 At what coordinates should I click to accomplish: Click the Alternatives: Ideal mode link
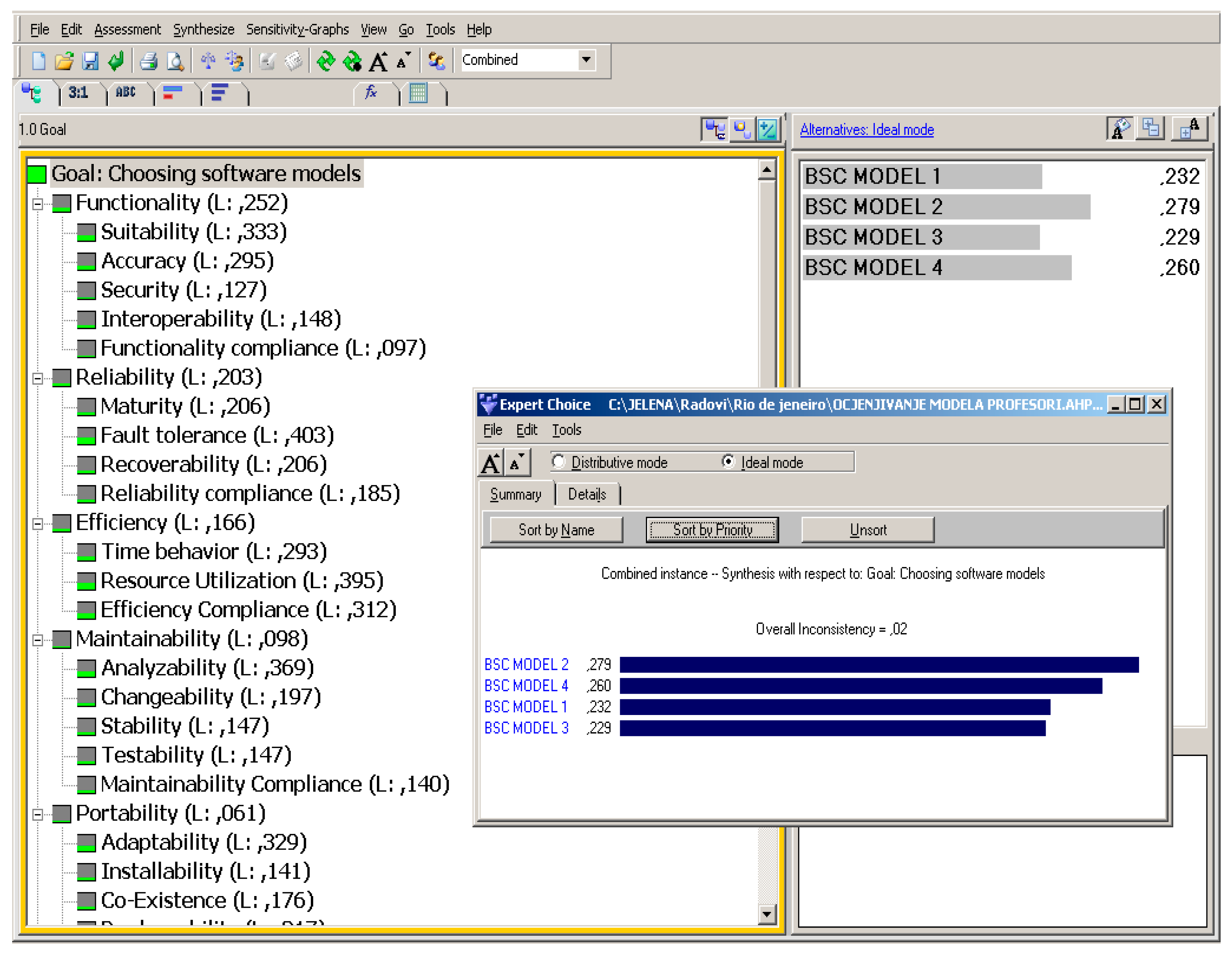click(866, 130)
